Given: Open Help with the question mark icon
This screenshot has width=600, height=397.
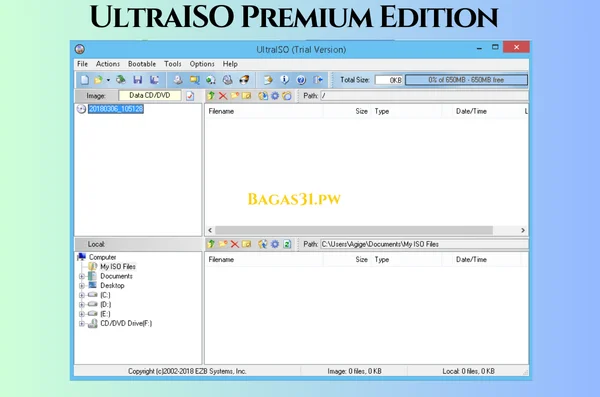Looking at the screenshot, I should (301, 80).
